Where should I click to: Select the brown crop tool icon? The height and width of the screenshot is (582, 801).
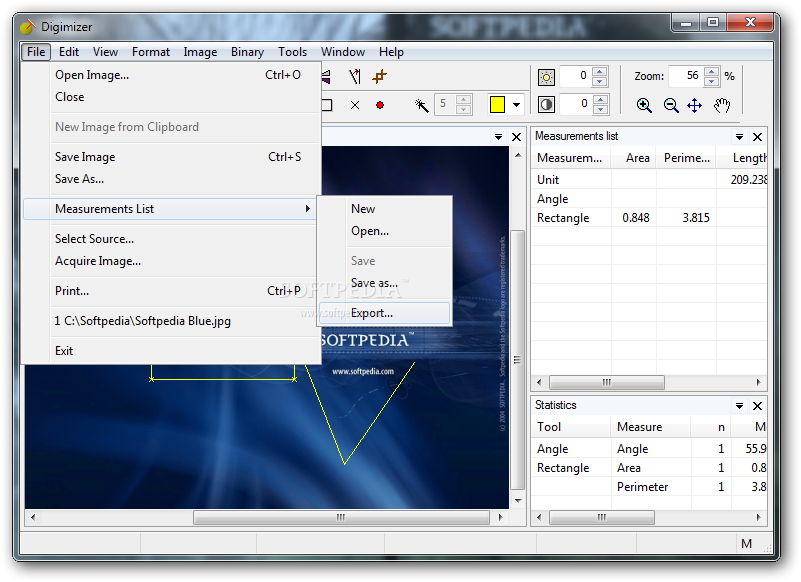pyautogui.click(x=380, y=77)
